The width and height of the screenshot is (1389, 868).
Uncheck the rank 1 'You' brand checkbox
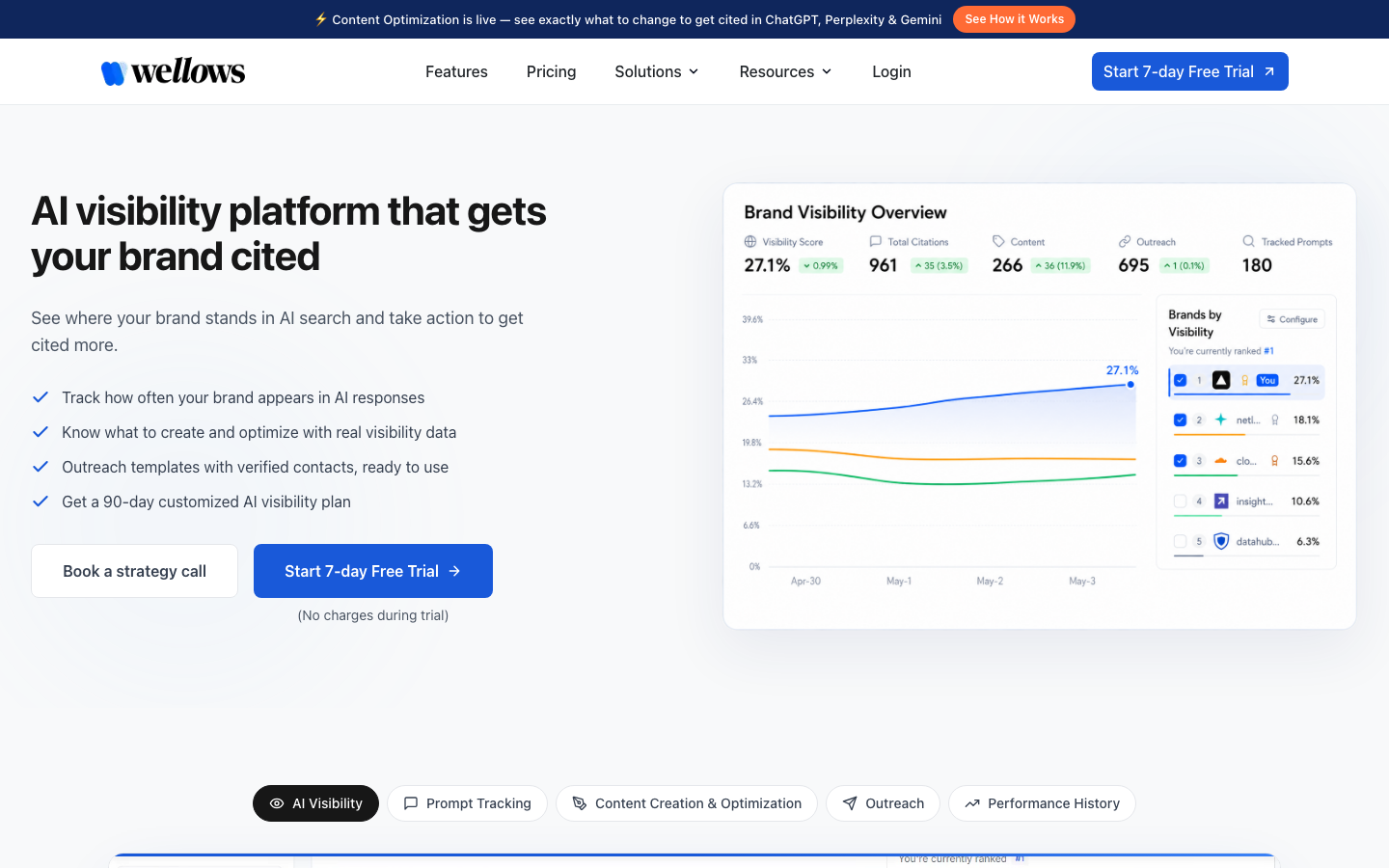(1180, 380)
